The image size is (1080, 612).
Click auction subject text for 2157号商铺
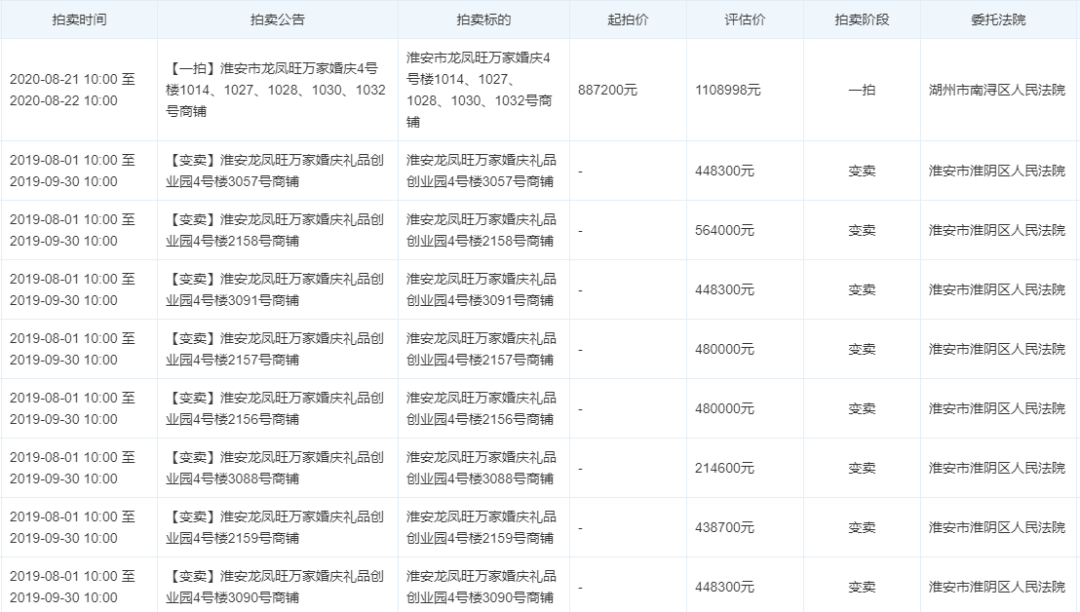point(481,349)
